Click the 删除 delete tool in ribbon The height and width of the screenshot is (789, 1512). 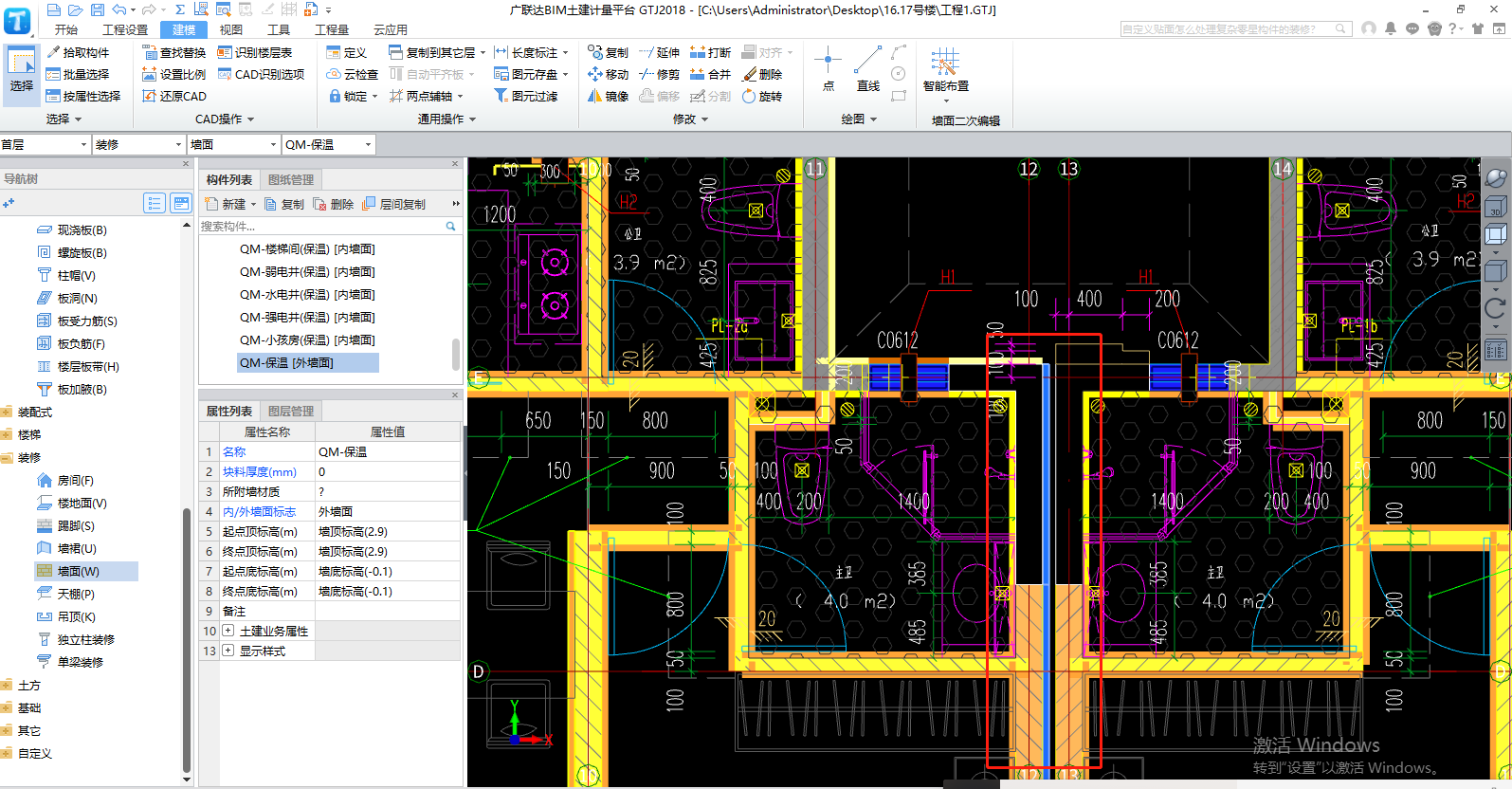(x=762, y=74)
